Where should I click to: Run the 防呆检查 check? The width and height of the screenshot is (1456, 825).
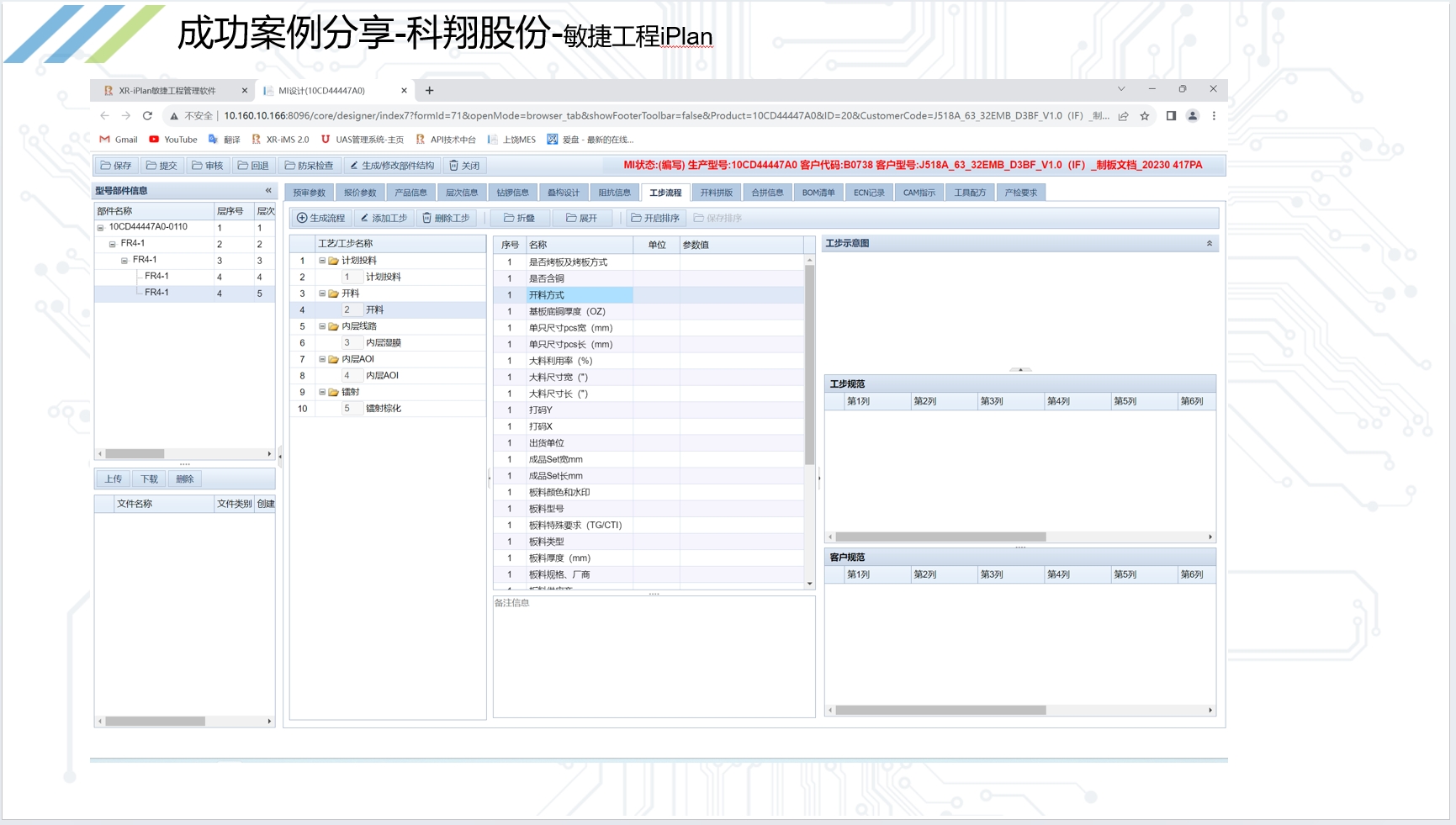pyautogui.click(x=309, y=166)
